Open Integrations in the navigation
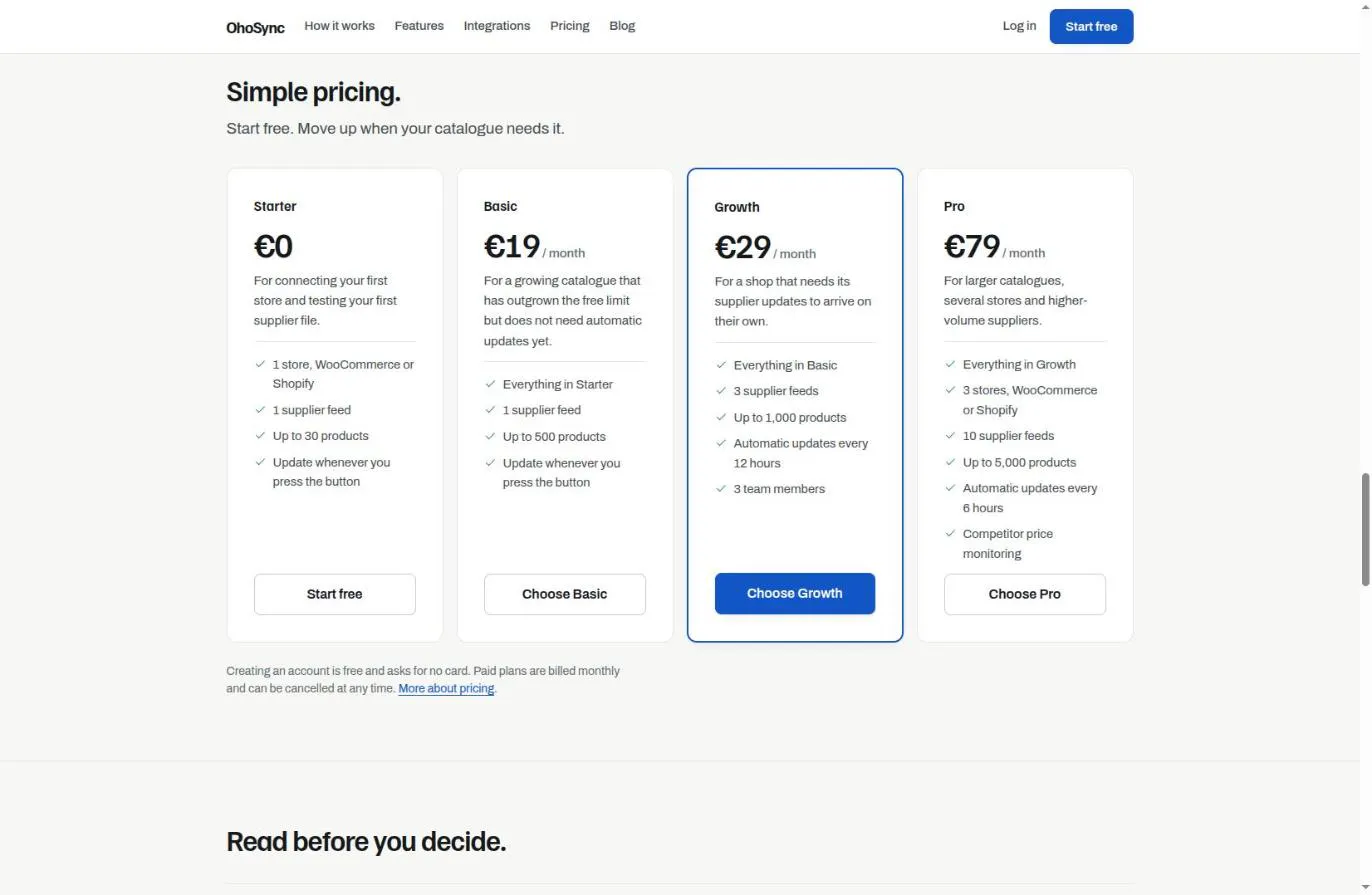This screenshot has width=1372, height=895. pyautogui.click(x=497, y=26)
